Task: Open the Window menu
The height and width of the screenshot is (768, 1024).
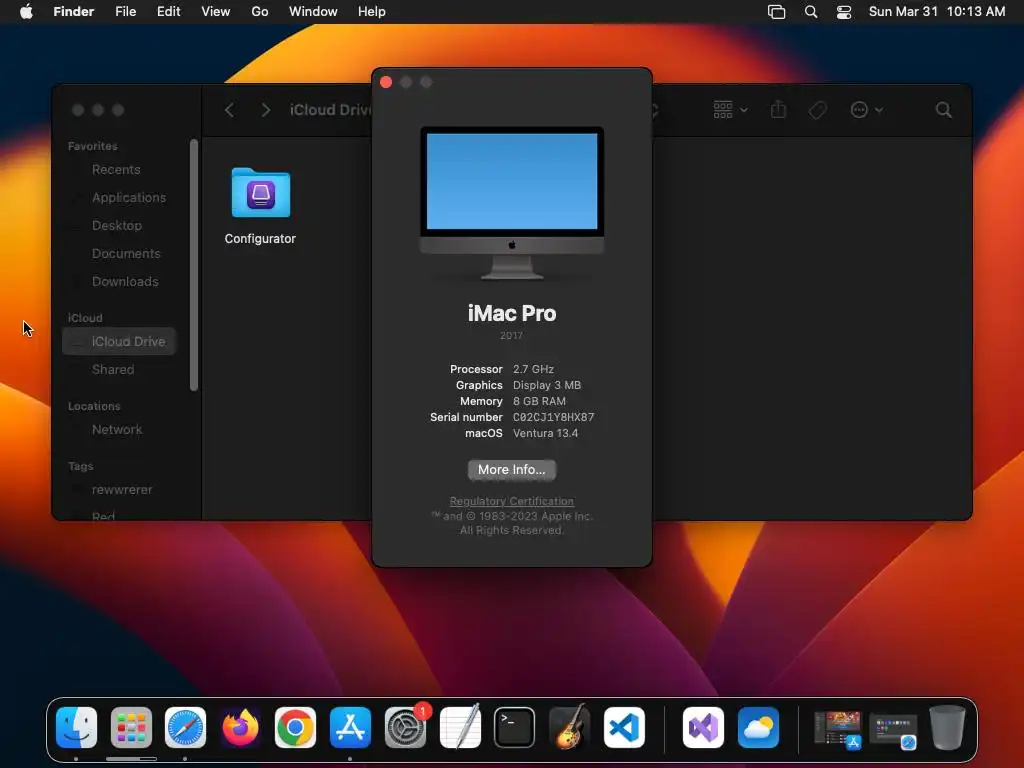Action: tap(313, 12)
